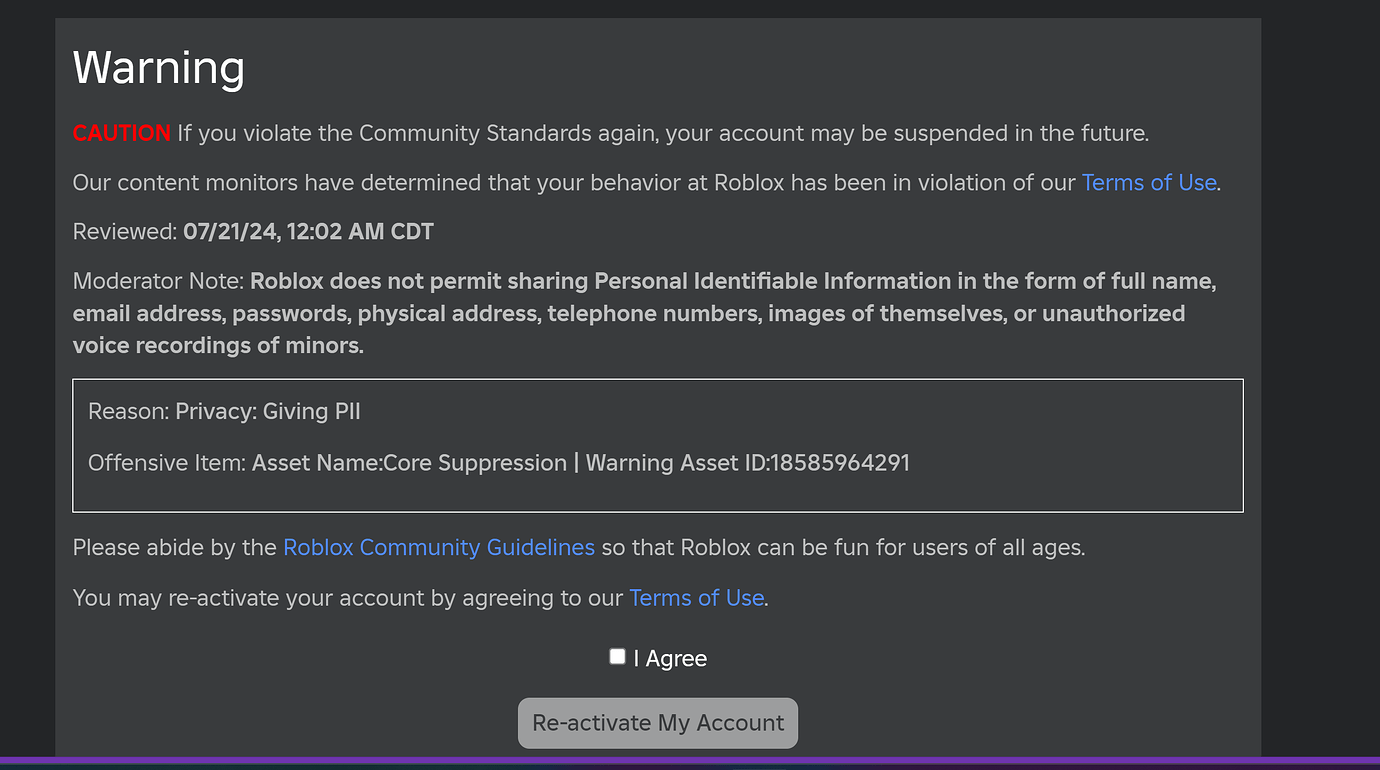Image resolution: width=1380 pixels, height=770 pixels.
Task: Click the red CAUTION text
Action: pos(122,133)
